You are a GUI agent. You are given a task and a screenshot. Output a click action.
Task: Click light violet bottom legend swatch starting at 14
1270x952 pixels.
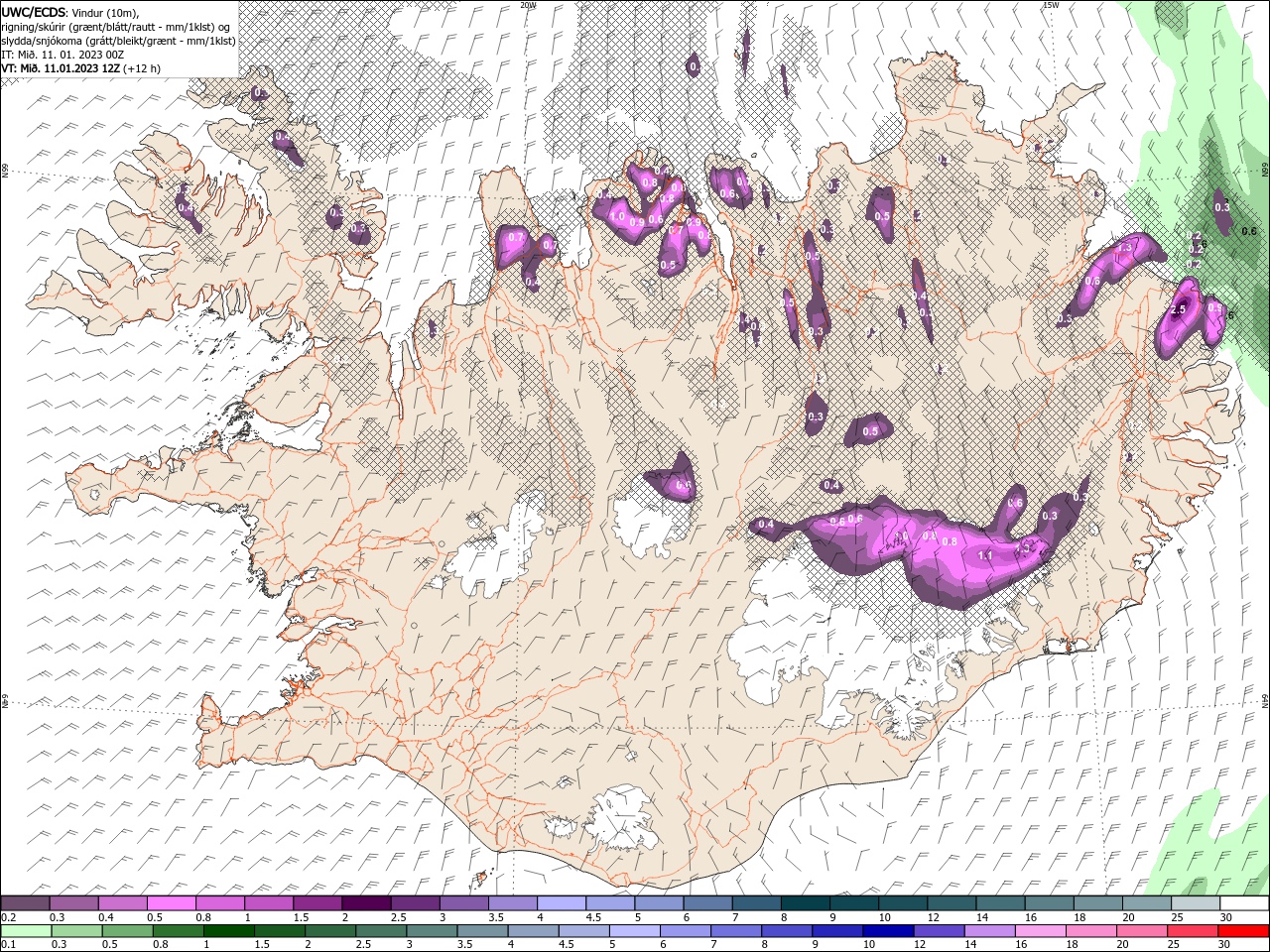click(x=988, y=931)
